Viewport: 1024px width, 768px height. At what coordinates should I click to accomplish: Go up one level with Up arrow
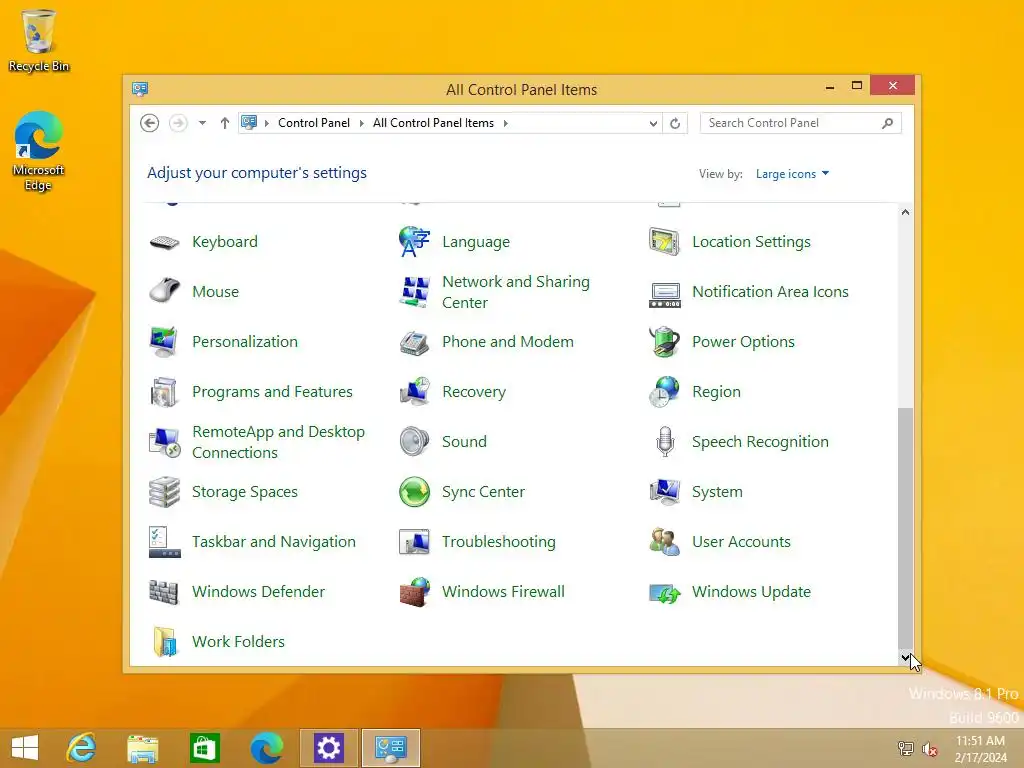225,123
